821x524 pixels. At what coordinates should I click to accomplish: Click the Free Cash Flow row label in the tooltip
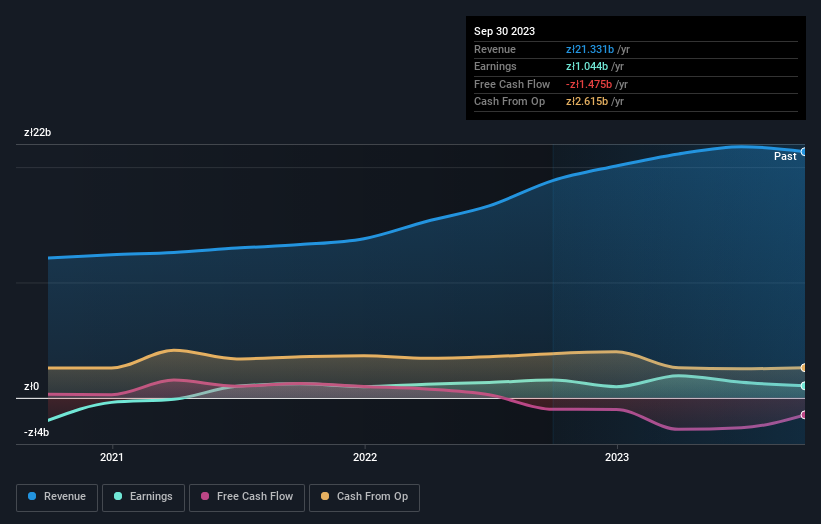[x=512, y=84]
